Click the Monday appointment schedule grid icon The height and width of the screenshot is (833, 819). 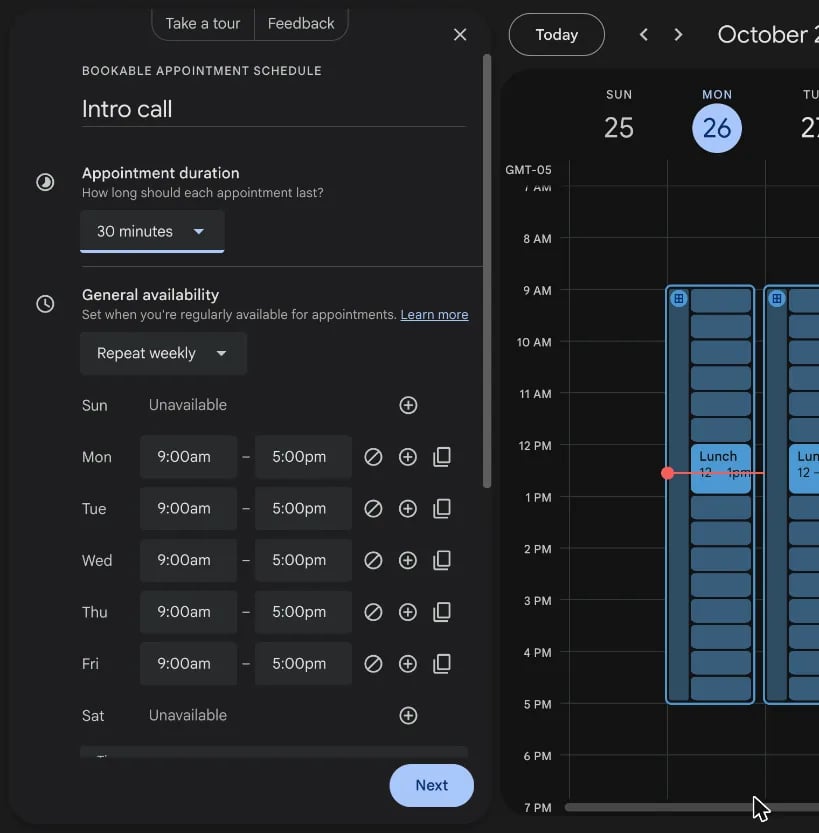679,299
